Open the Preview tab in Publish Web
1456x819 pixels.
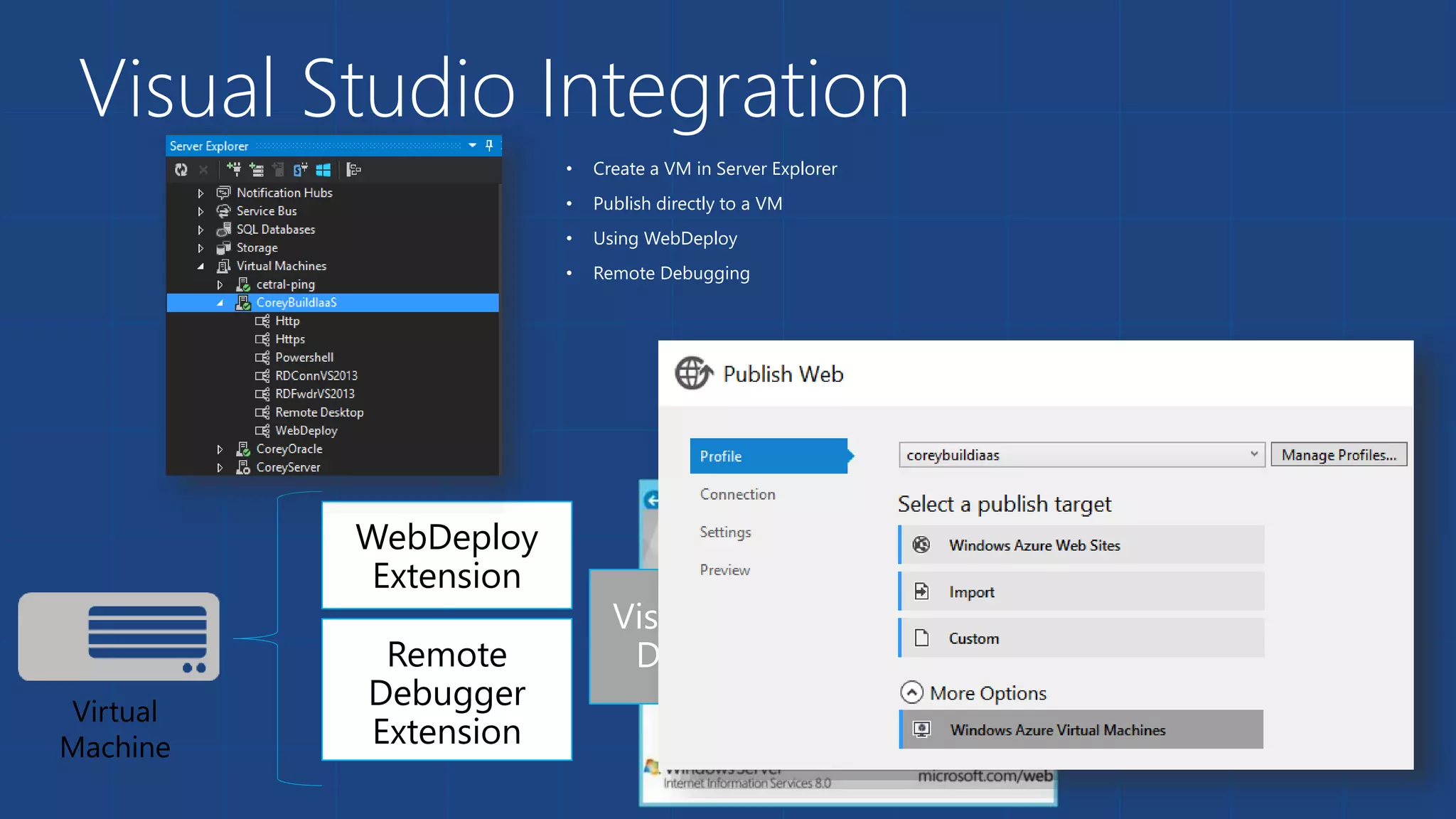coord(724,570)
